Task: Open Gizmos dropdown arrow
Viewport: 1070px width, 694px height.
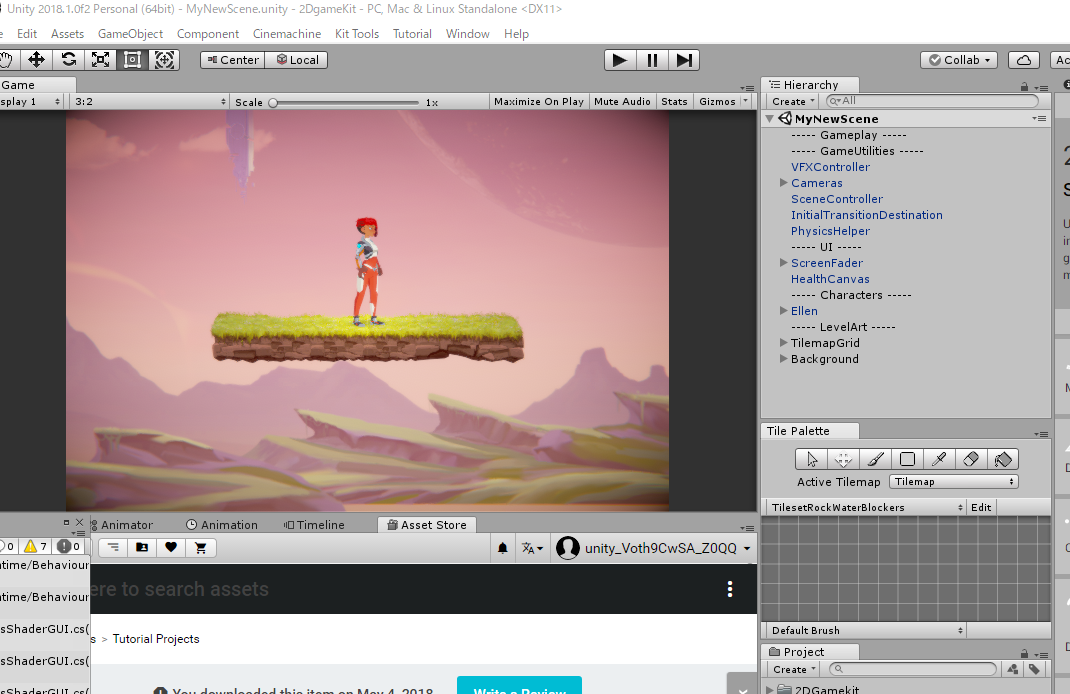Action: pos(746,102)
